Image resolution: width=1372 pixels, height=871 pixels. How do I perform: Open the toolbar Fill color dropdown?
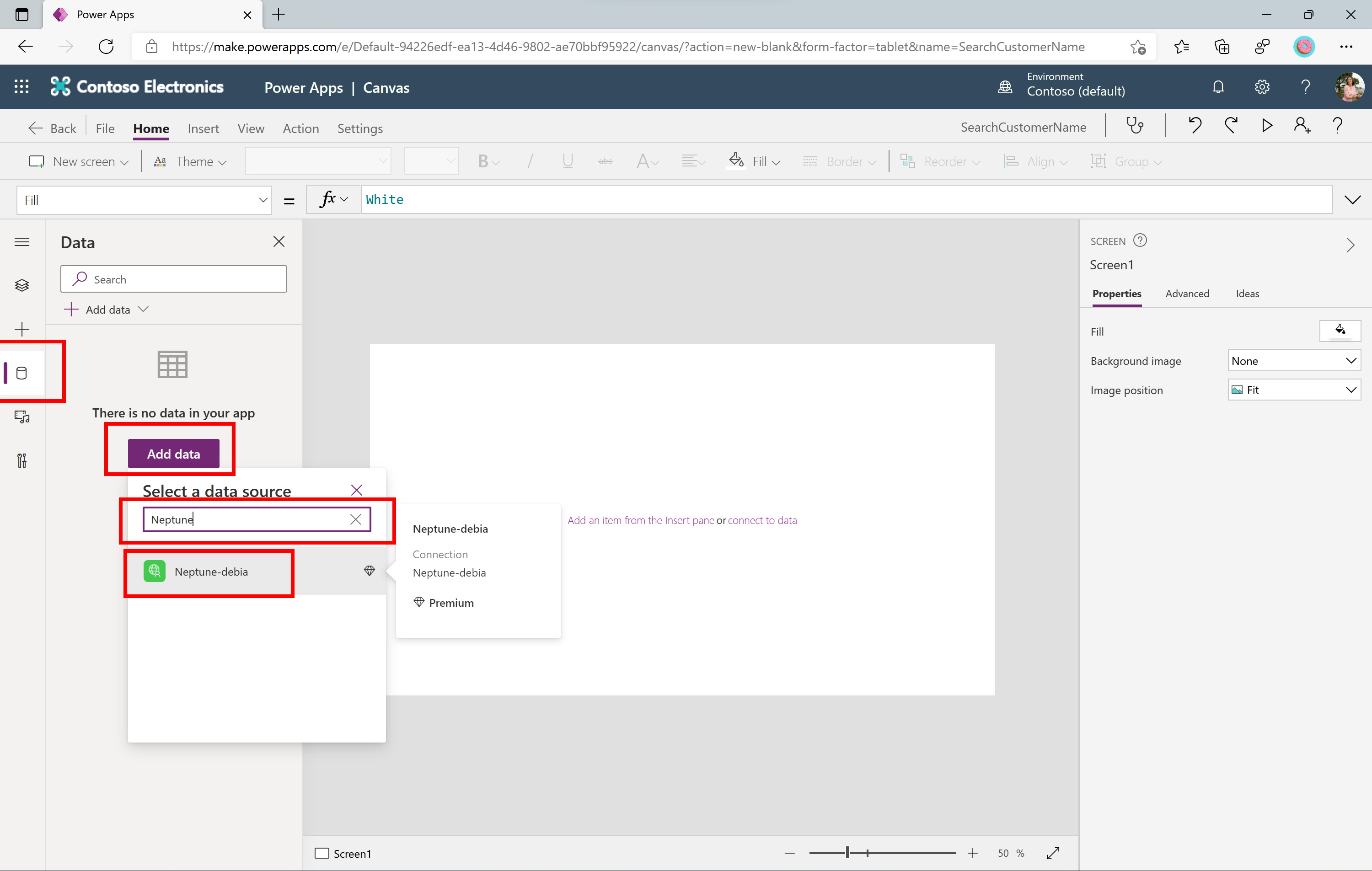(x=755, y=162)
